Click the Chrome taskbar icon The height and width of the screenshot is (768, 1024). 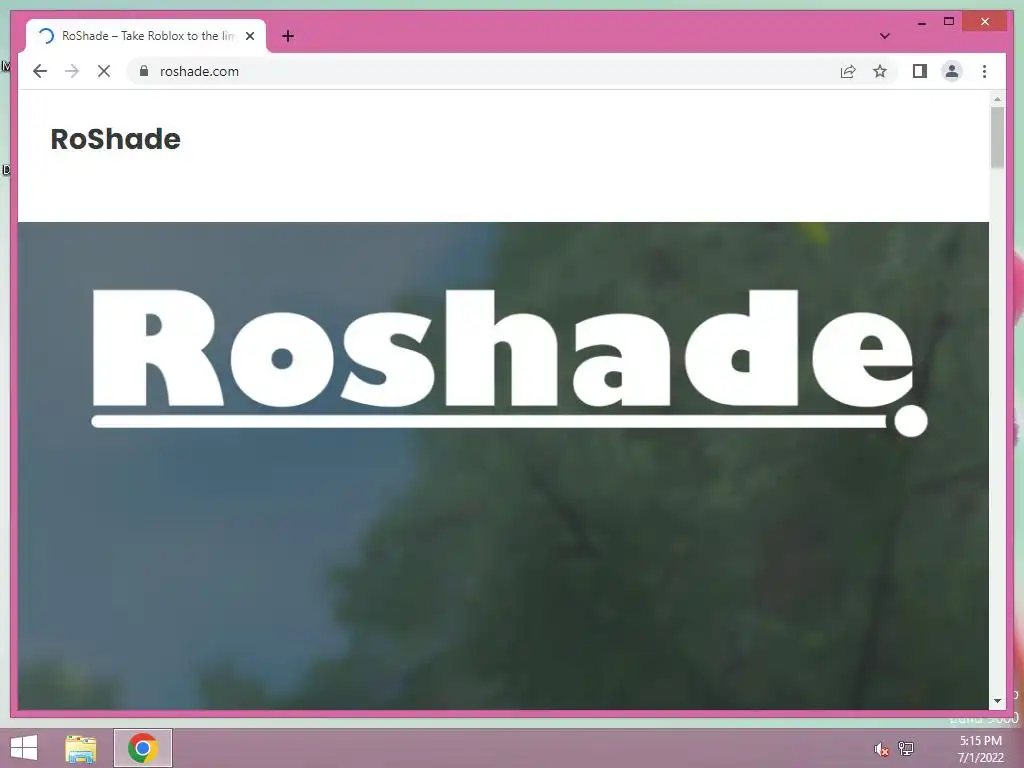pos(142,748)
